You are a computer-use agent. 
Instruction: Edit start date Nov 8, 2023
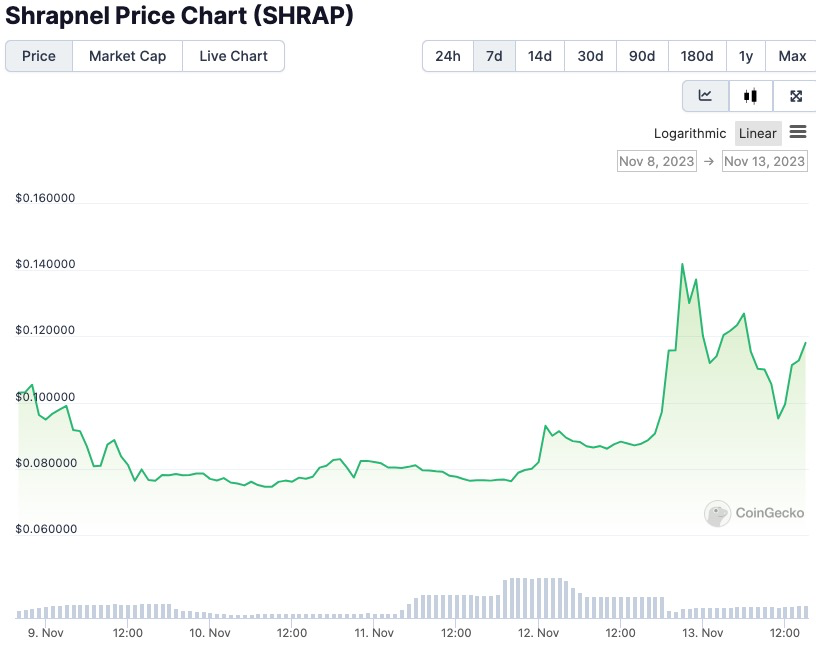coord(656,161)
